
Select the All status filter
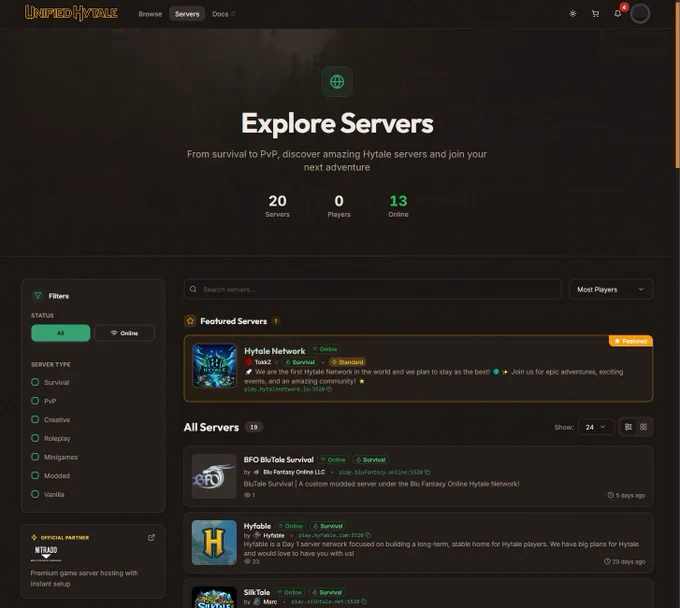[x=61, y=333]
